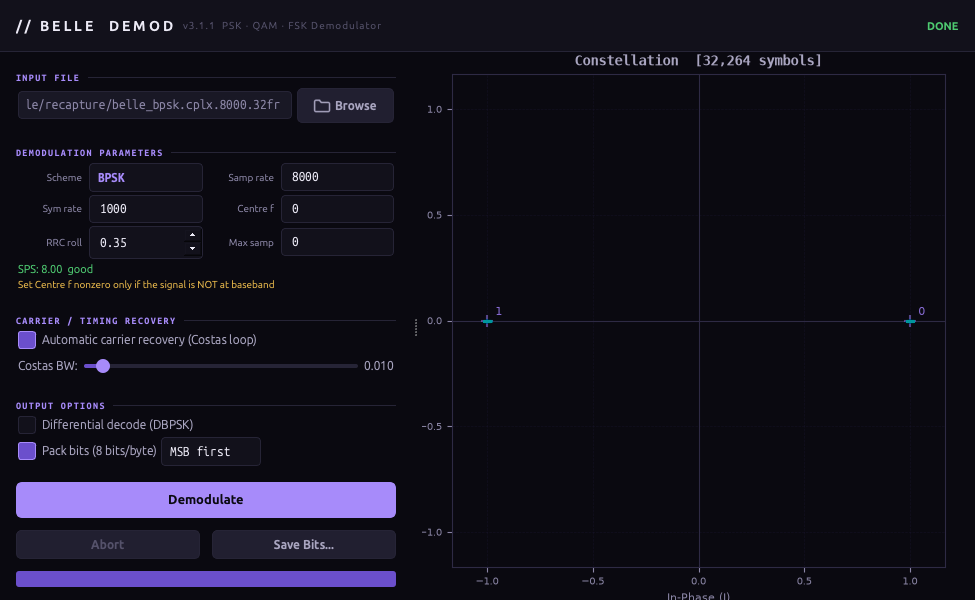This screenshot has width=975, height=600.
Task: Open the MSB first bit-order dropdown
Action: (x=211, y=451)
